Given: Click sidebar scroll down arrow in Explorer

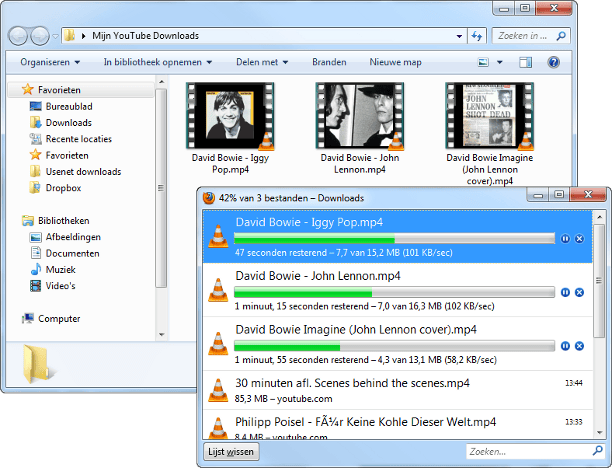Looking at the screenshot, I should [x=161, y=335].
